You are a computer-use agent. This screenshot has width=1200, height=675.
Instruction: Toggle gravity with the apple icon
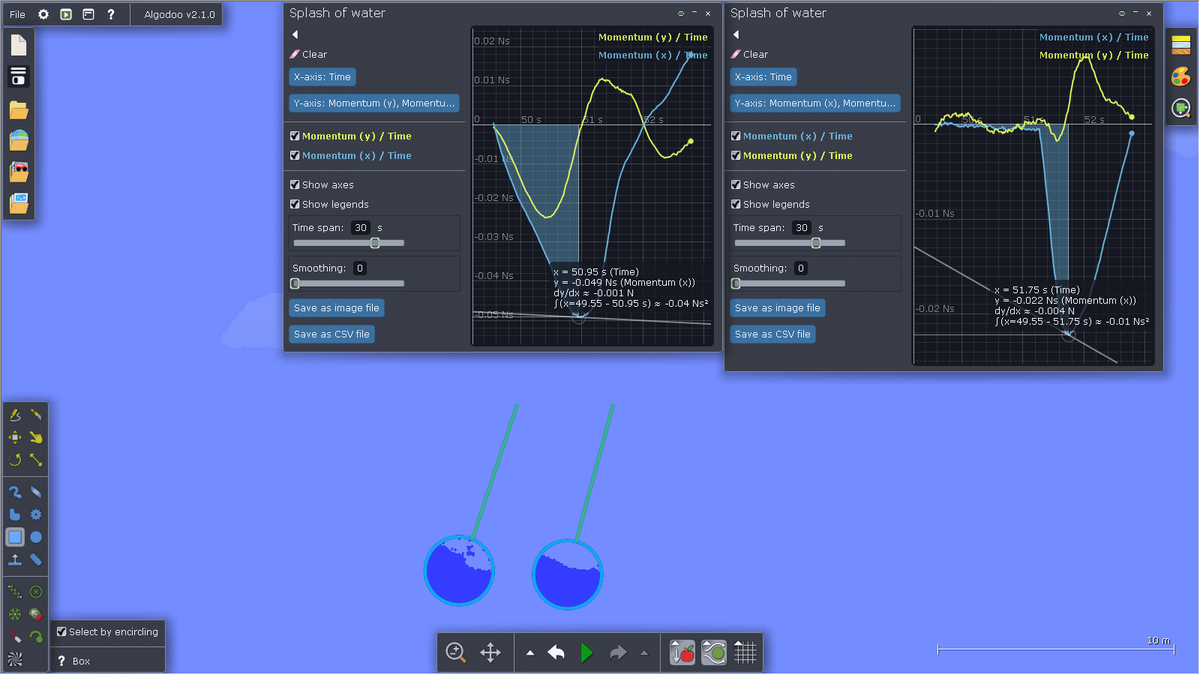tap(683, 653)
